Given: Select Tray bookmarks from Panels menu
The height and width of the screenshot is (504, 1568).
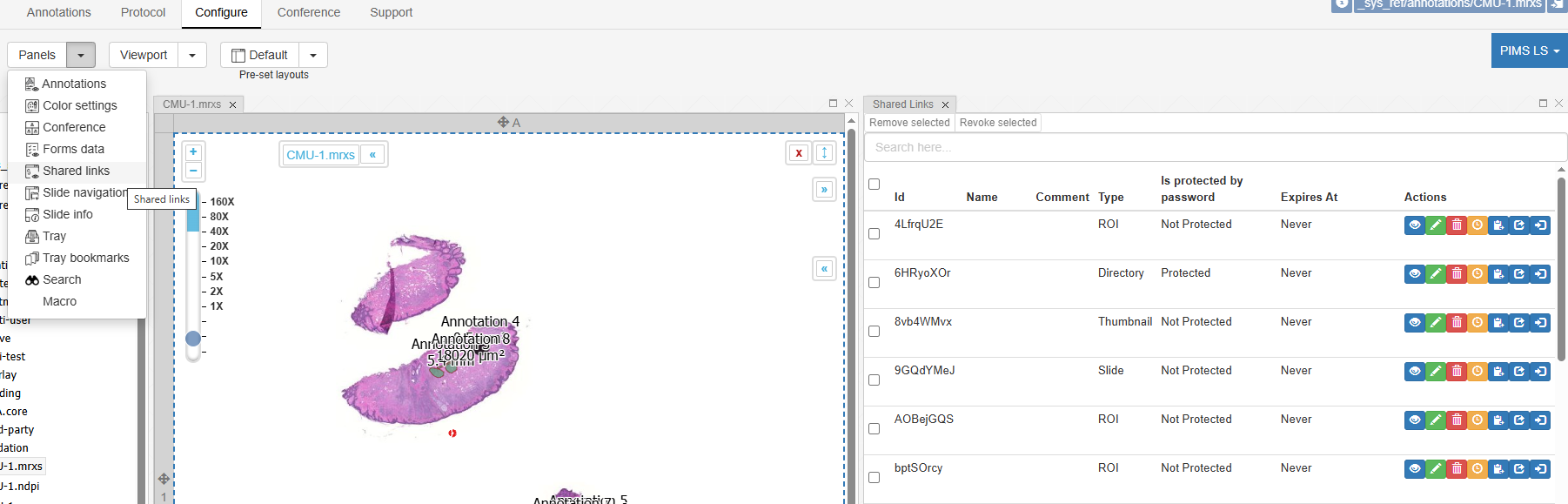Looking at the screenshot, I should [85, 258].
